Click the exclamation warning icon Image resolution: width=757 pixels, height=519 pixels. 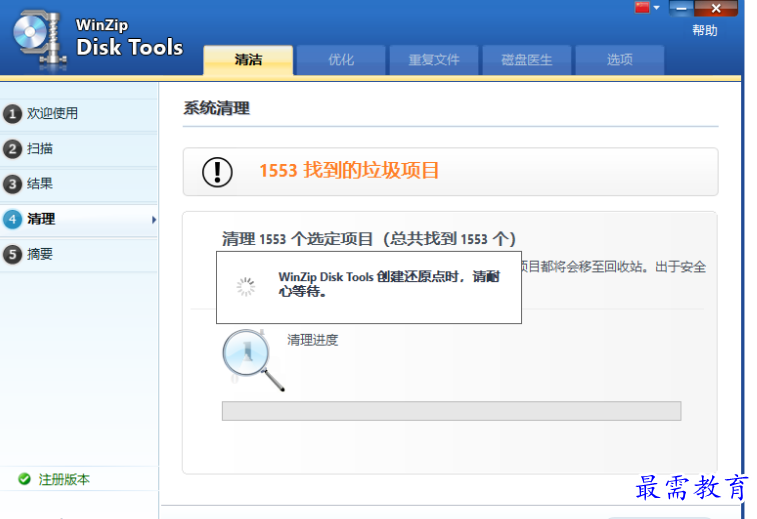pos(217,172)
